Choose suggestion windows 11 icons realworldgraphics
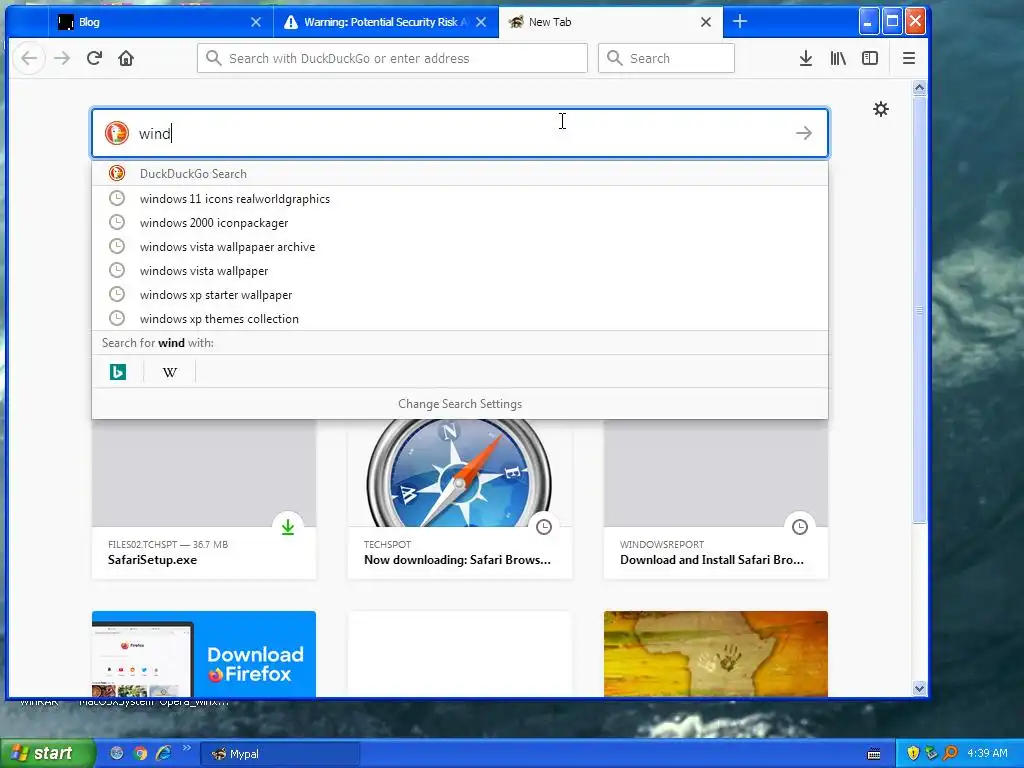The width and height of the screenshot is (1024, 768). 460,199
